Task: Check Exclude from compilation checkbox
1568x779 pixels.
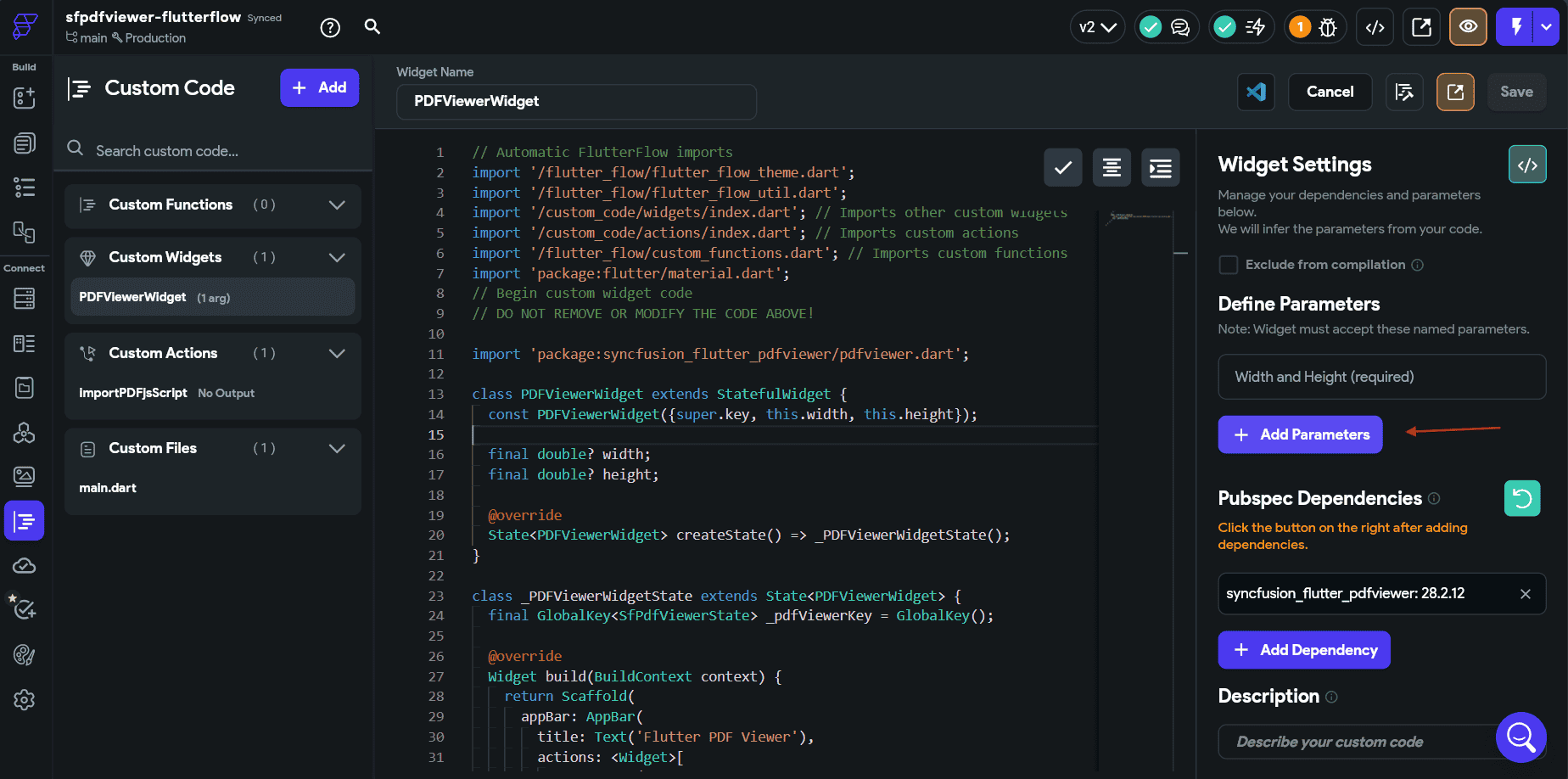Action: (x=1228, y=265)
